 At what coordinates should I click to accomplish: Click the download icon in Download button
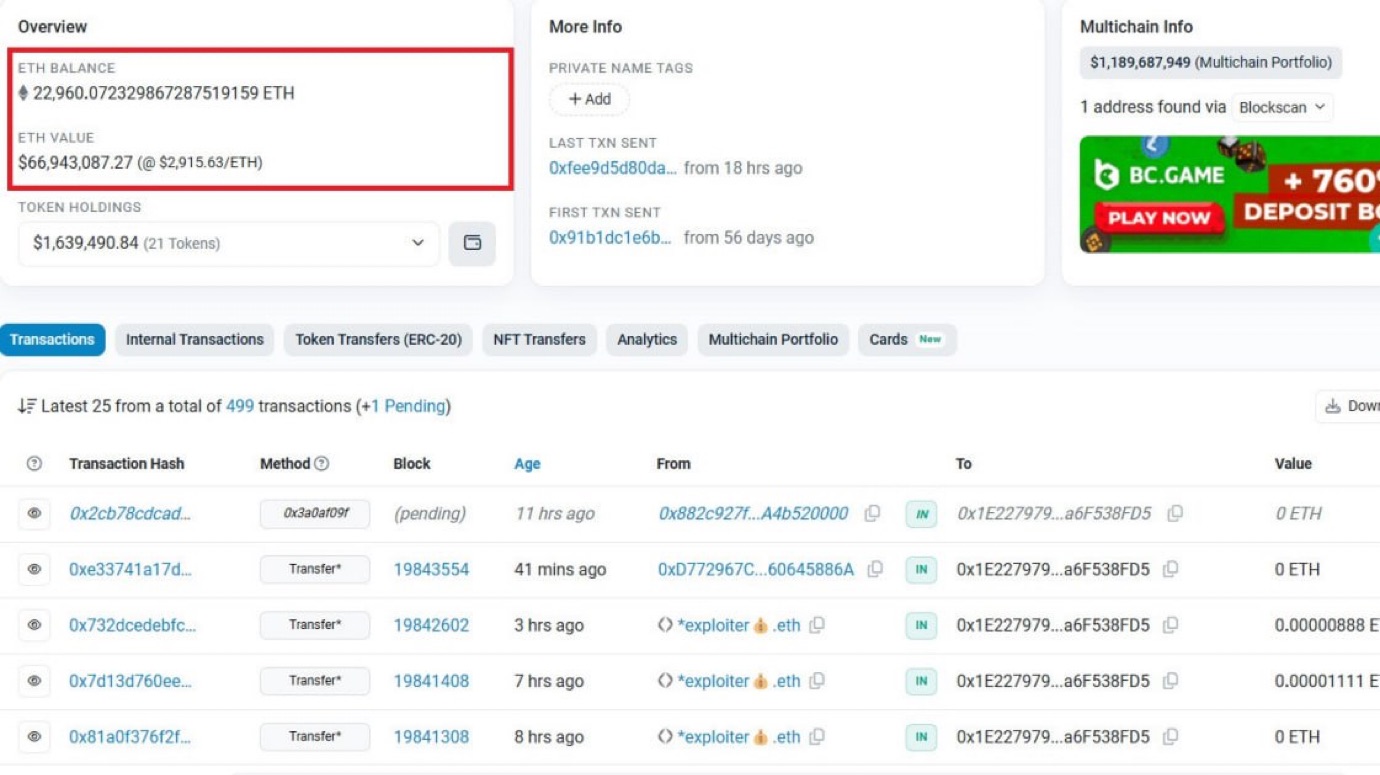tap(1332, 407)
